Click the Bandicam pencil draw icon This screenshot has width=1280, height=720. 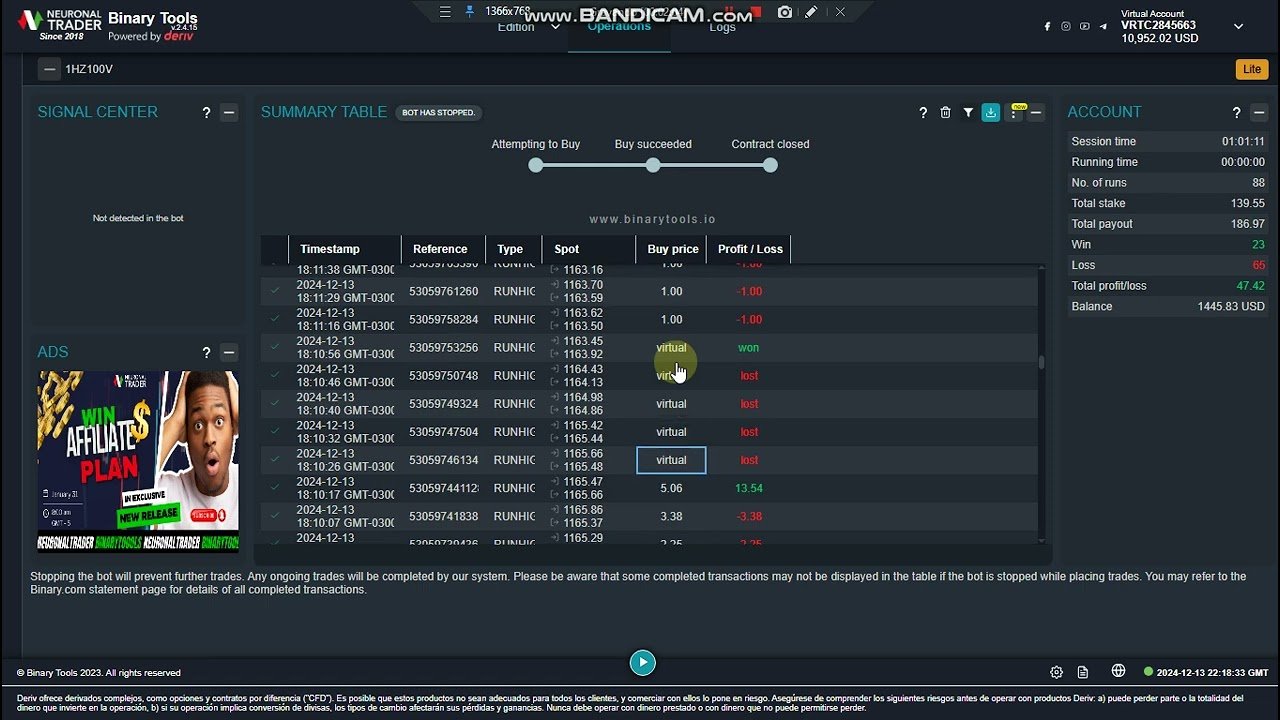tap(811, 12)
